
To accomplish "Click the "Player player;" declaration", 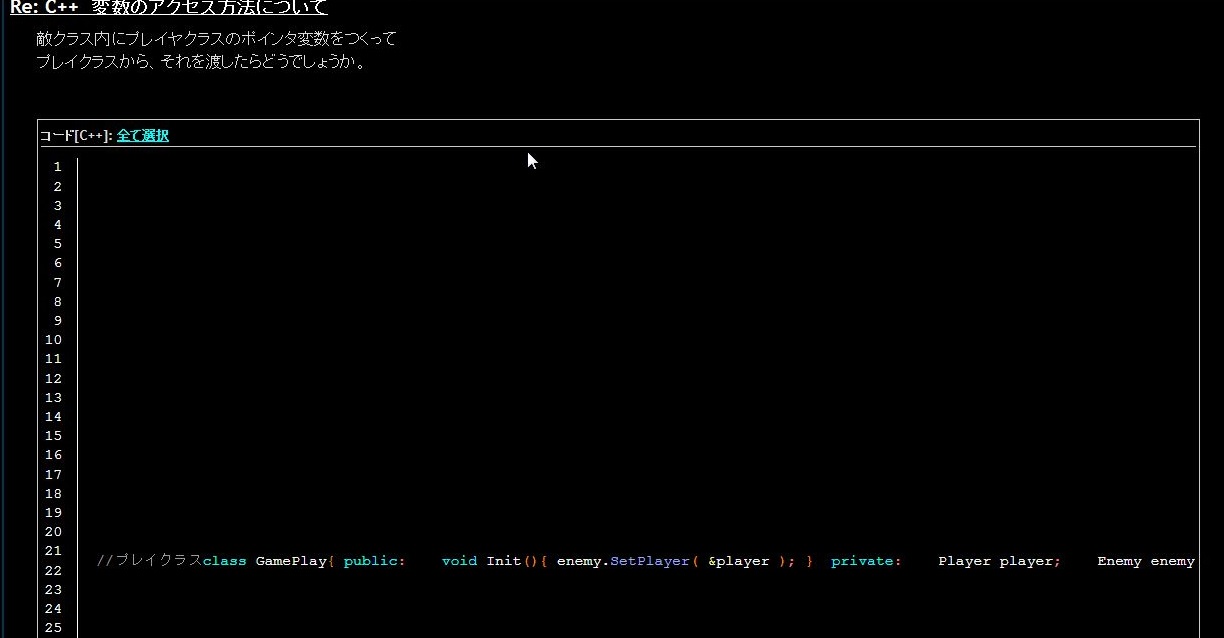I will (x=998, y=561).
